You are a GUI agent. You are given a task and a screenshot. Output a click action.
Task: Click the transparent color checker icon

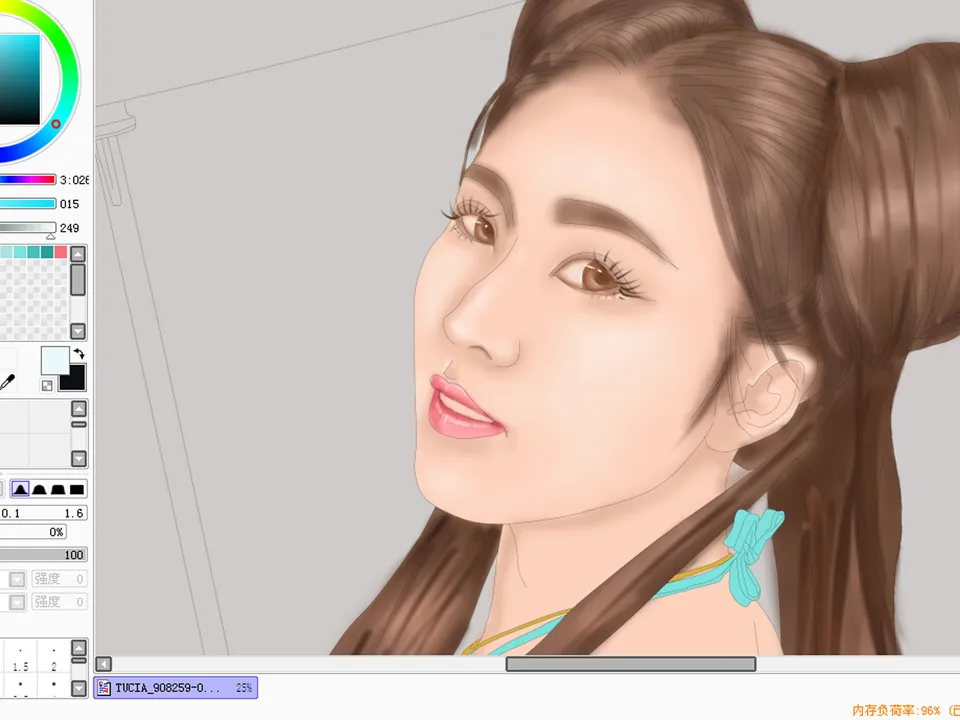pyautogui.click(x=47, y=385)
